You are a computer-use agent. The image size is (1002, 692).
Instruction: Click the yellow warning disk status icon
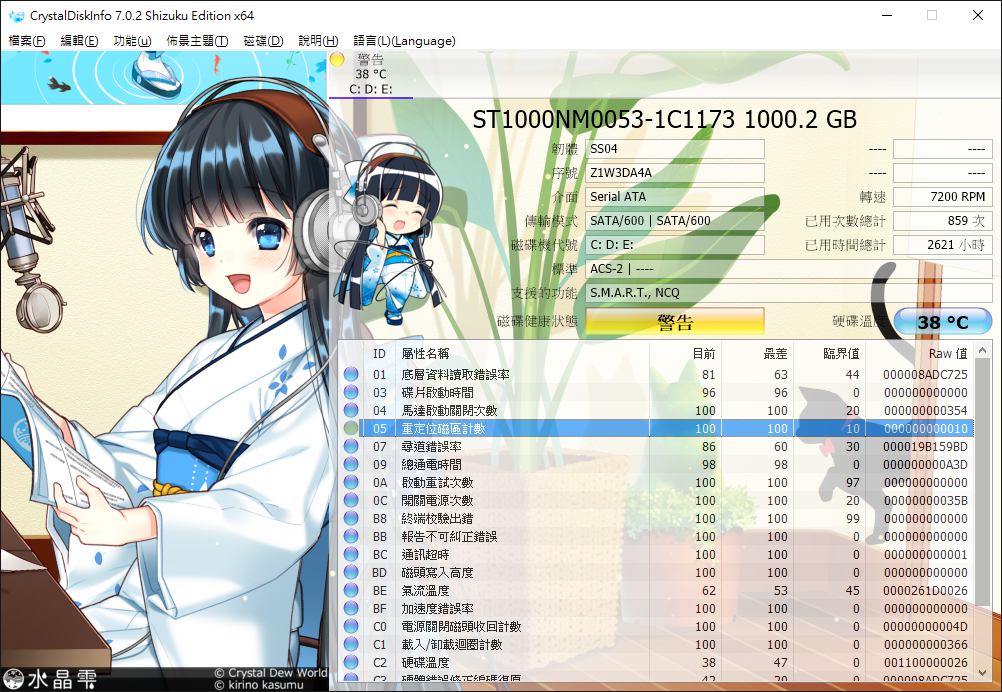click(x=337, y=59)
